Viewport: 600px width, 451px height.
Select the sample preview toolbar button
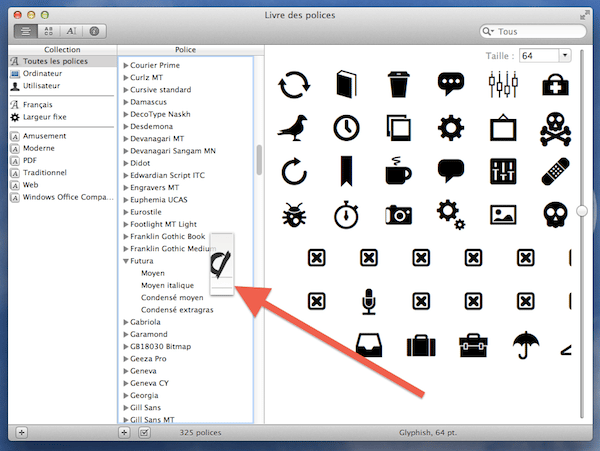[x=26, y=31]
